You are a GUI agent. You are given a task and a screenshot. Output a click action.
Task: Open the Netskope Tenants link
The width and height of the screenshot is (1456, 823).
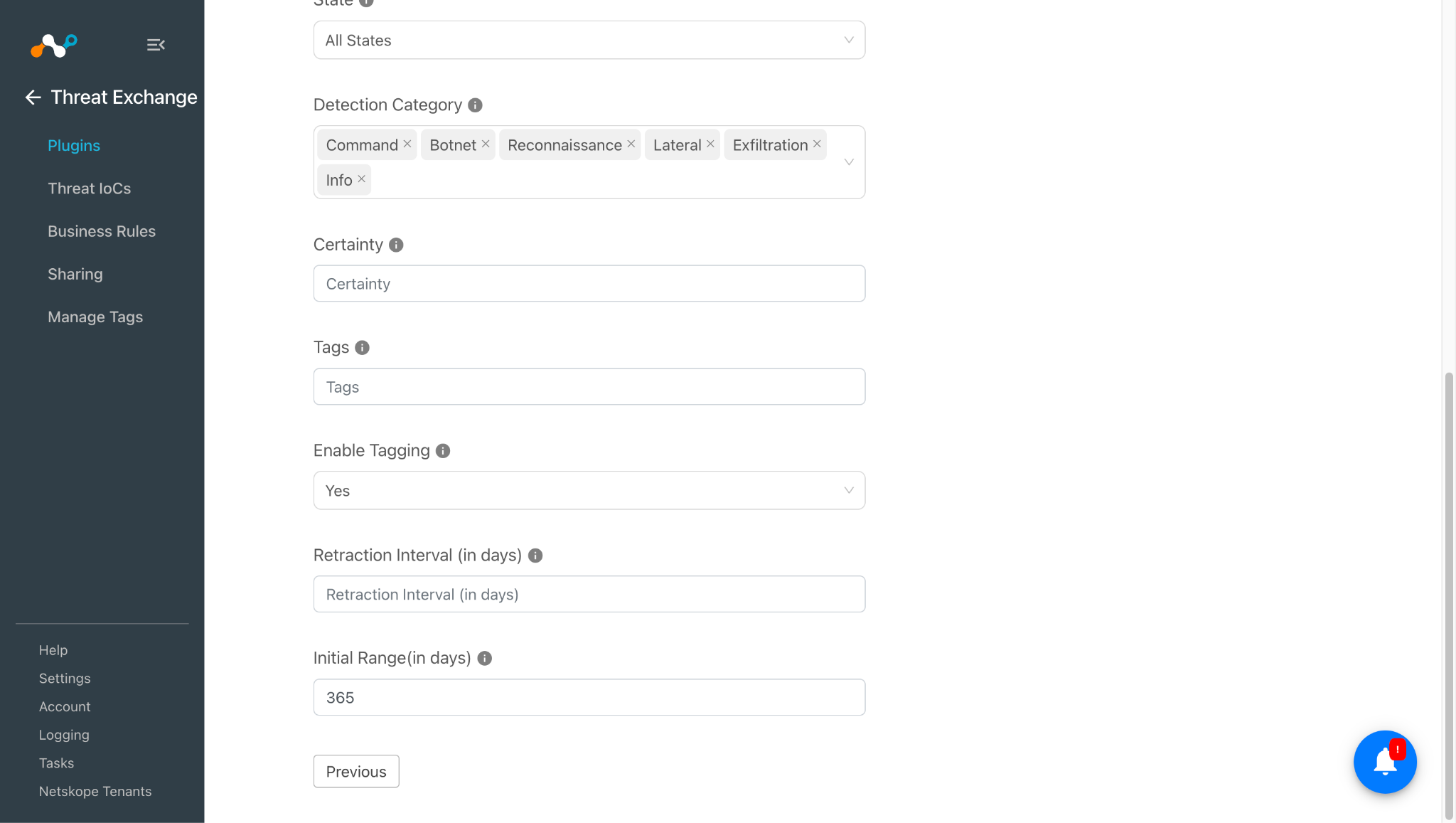tap(95, 791)
